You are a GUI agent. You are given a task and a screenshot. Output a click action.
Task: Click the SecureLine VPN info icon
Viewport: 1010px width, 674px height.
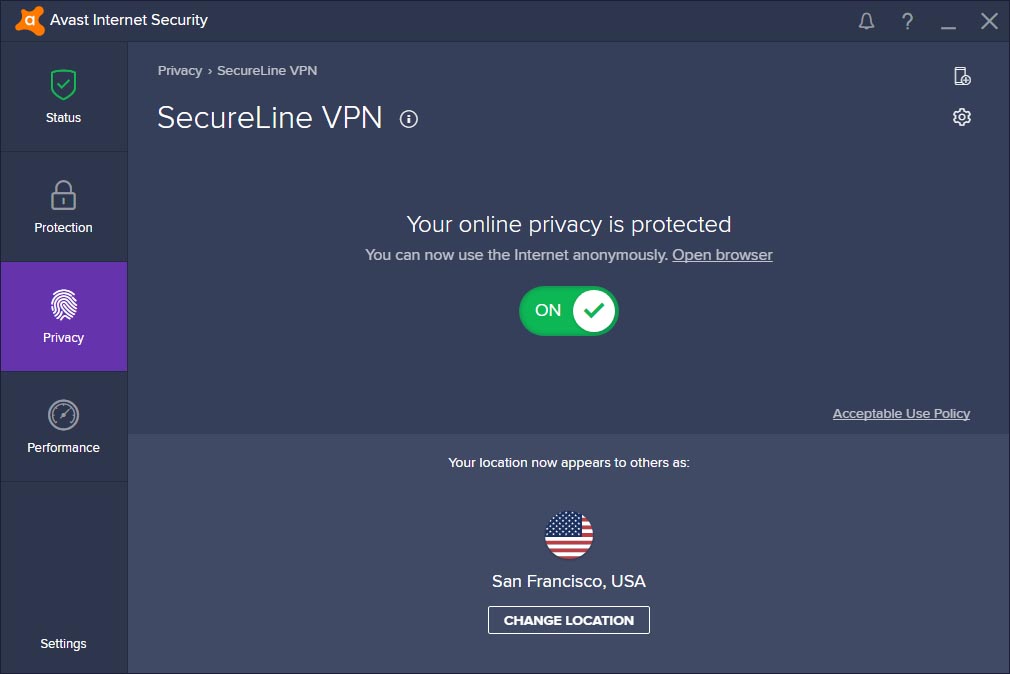[408, 119]
